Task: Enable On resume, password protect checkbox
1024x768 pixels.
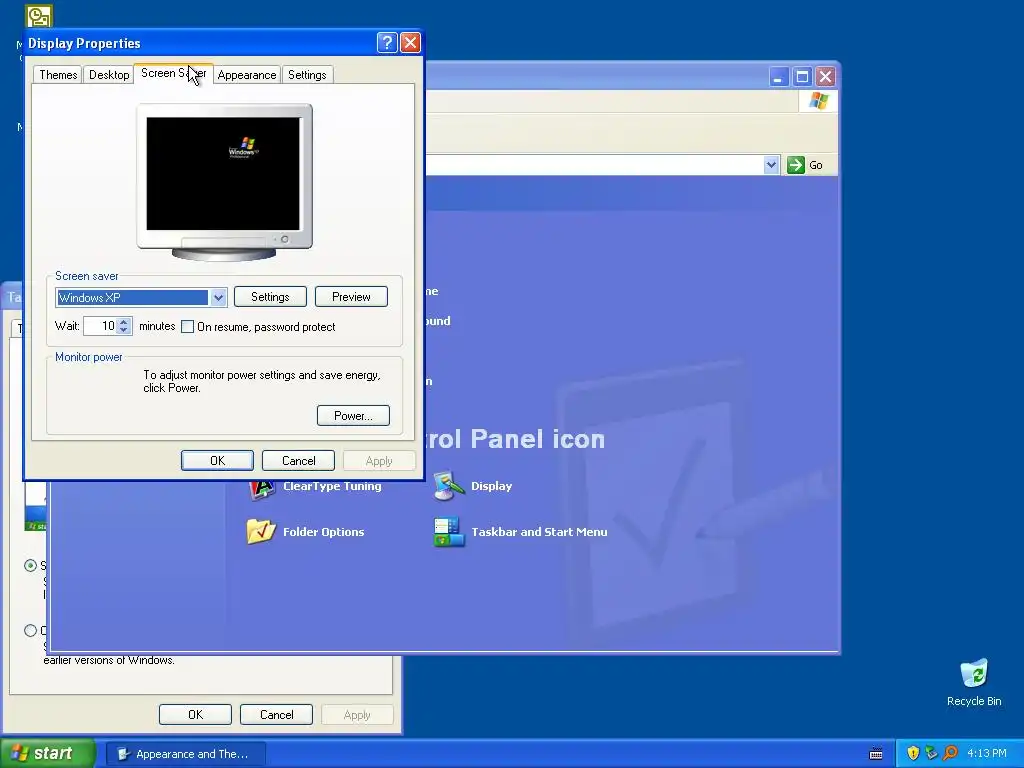Action: click(187, 327)
